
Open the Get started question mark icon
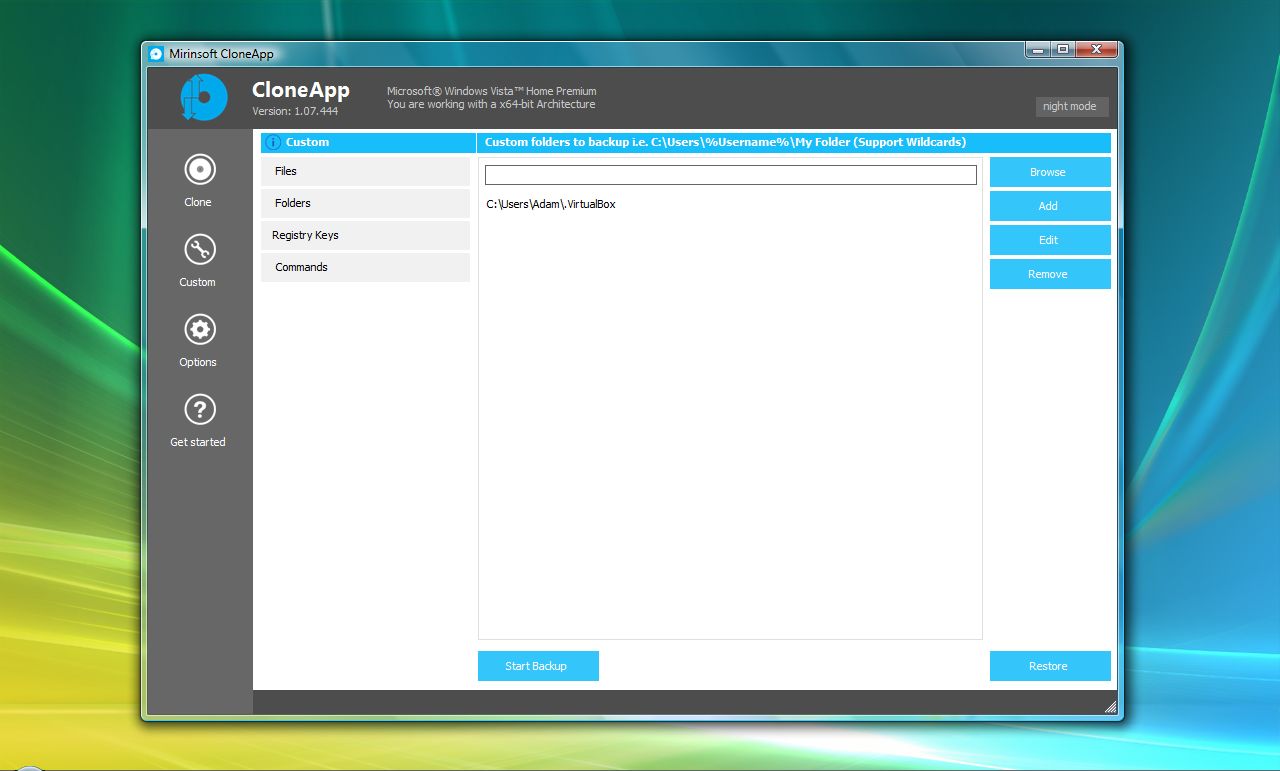point(200,410)
